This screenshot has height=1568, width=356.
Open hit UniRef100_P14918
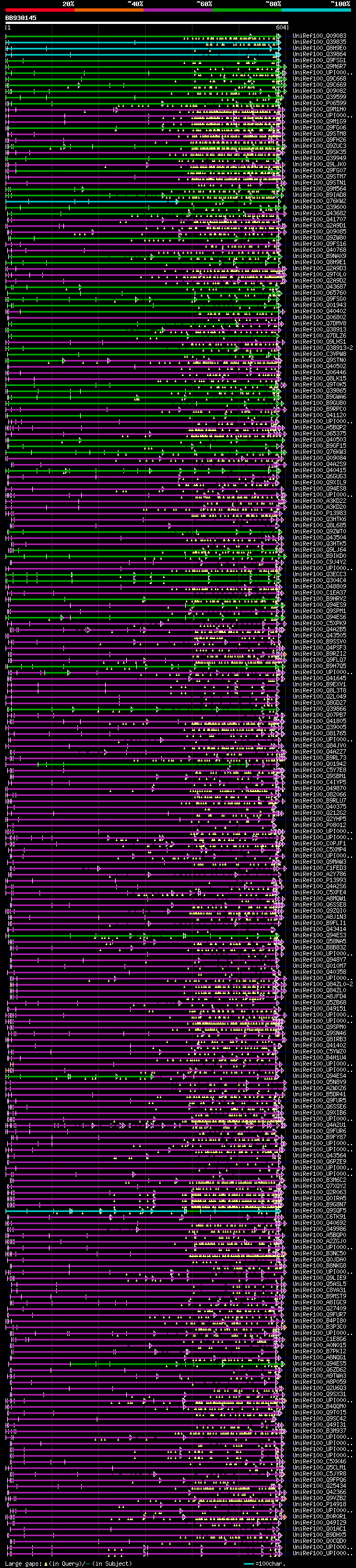click(319, 1504)
